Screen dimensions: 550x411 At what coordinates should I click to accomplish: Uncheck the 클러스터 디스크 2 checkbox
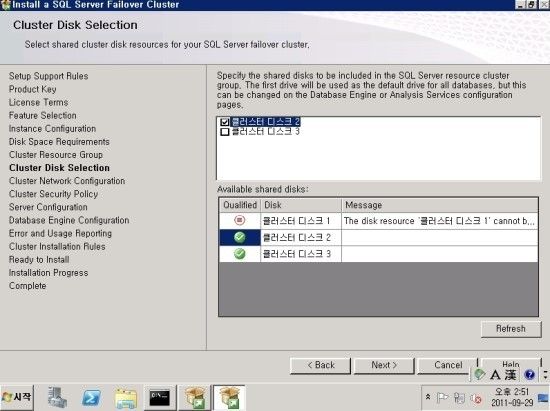click(224, 122)
